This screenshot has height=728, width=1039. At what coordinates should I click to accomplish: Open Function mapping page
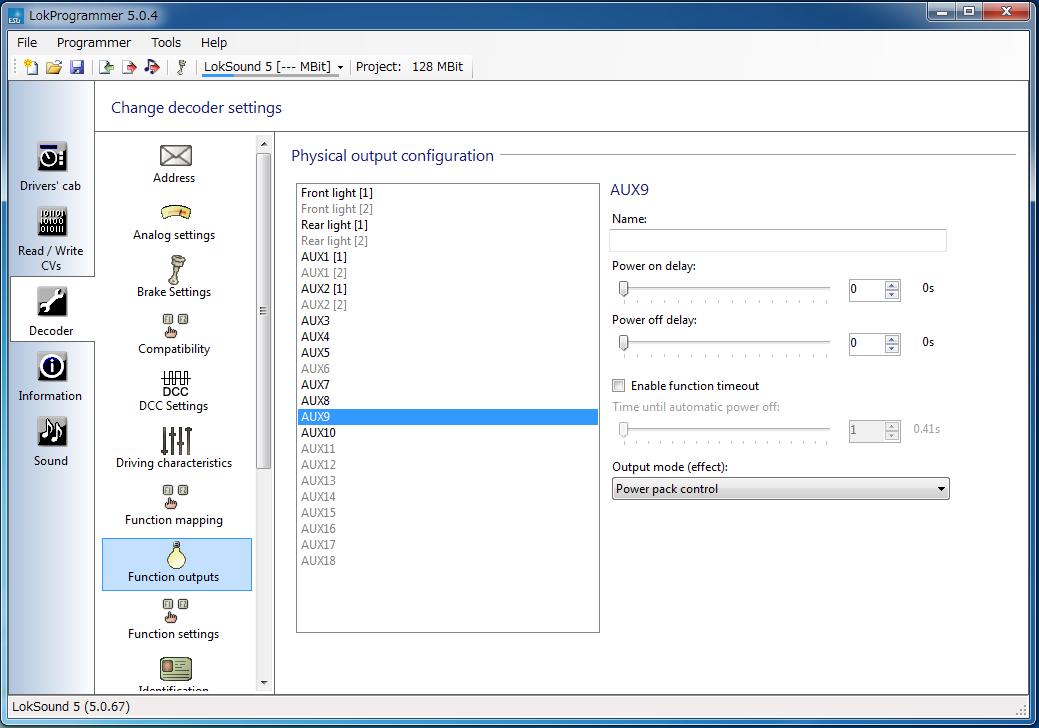(x=175, y=505)
